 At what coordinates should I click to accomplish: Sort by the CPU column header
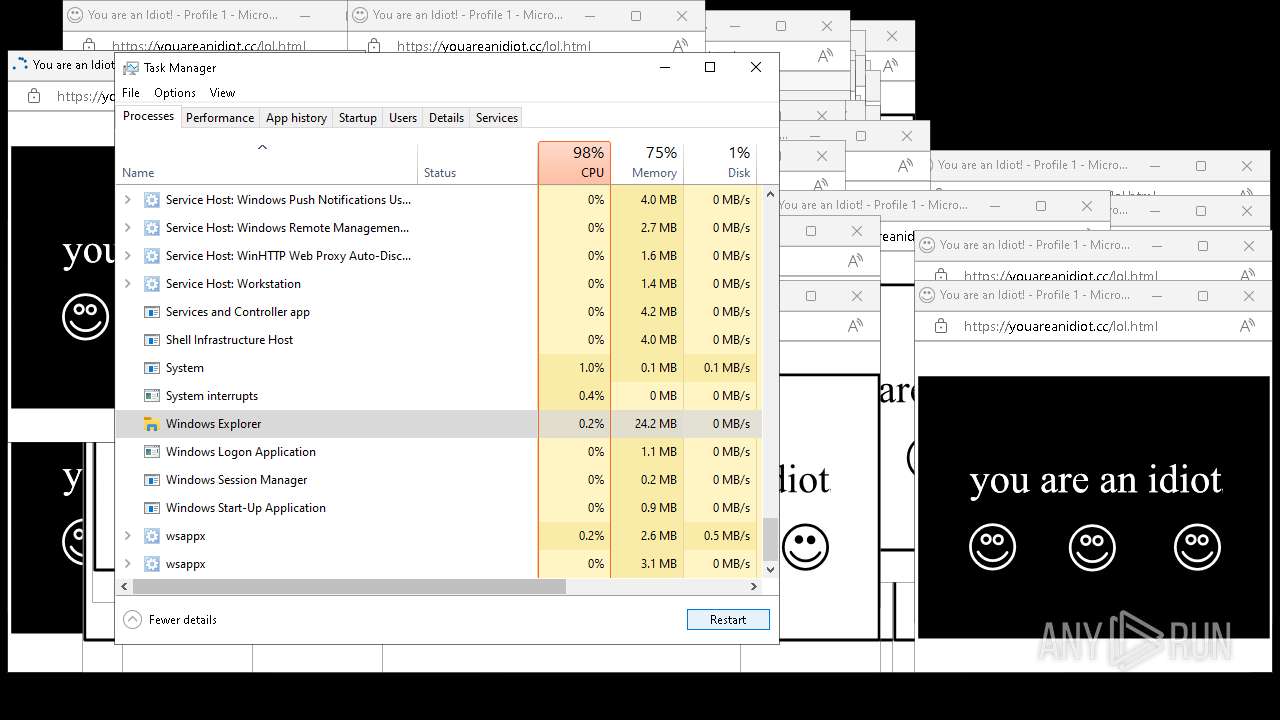click(574, 162)
